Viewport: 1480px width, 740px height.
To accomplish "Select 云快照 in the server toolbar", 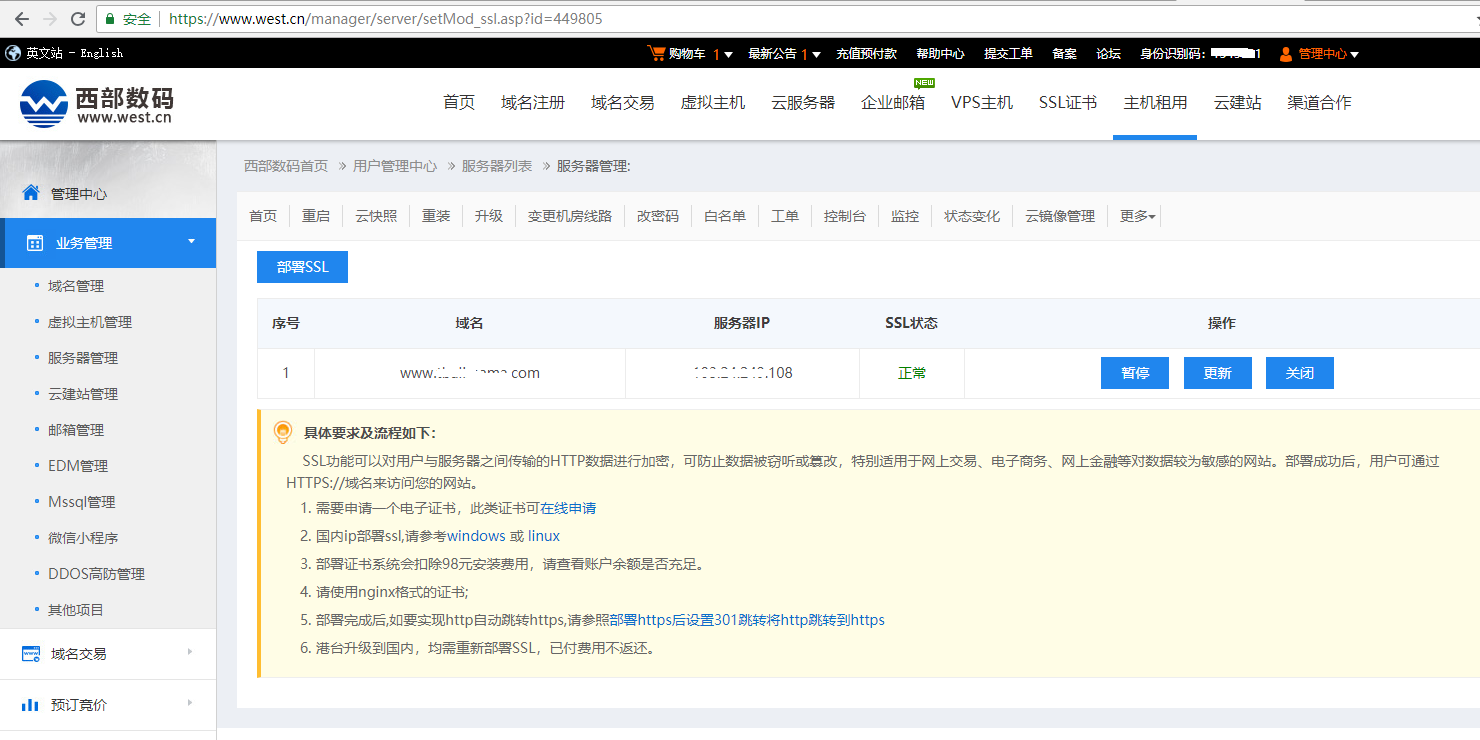I will click(x=376, y=216).
